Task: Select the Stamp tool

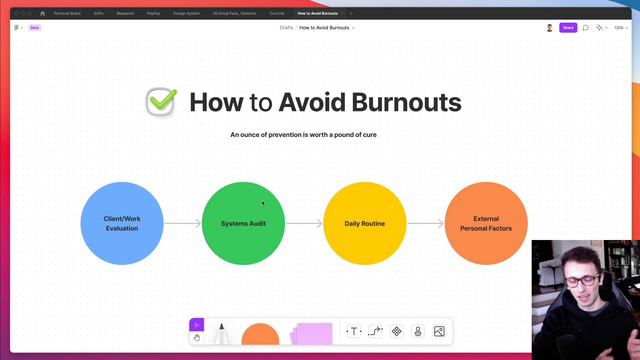Action: 418,331
